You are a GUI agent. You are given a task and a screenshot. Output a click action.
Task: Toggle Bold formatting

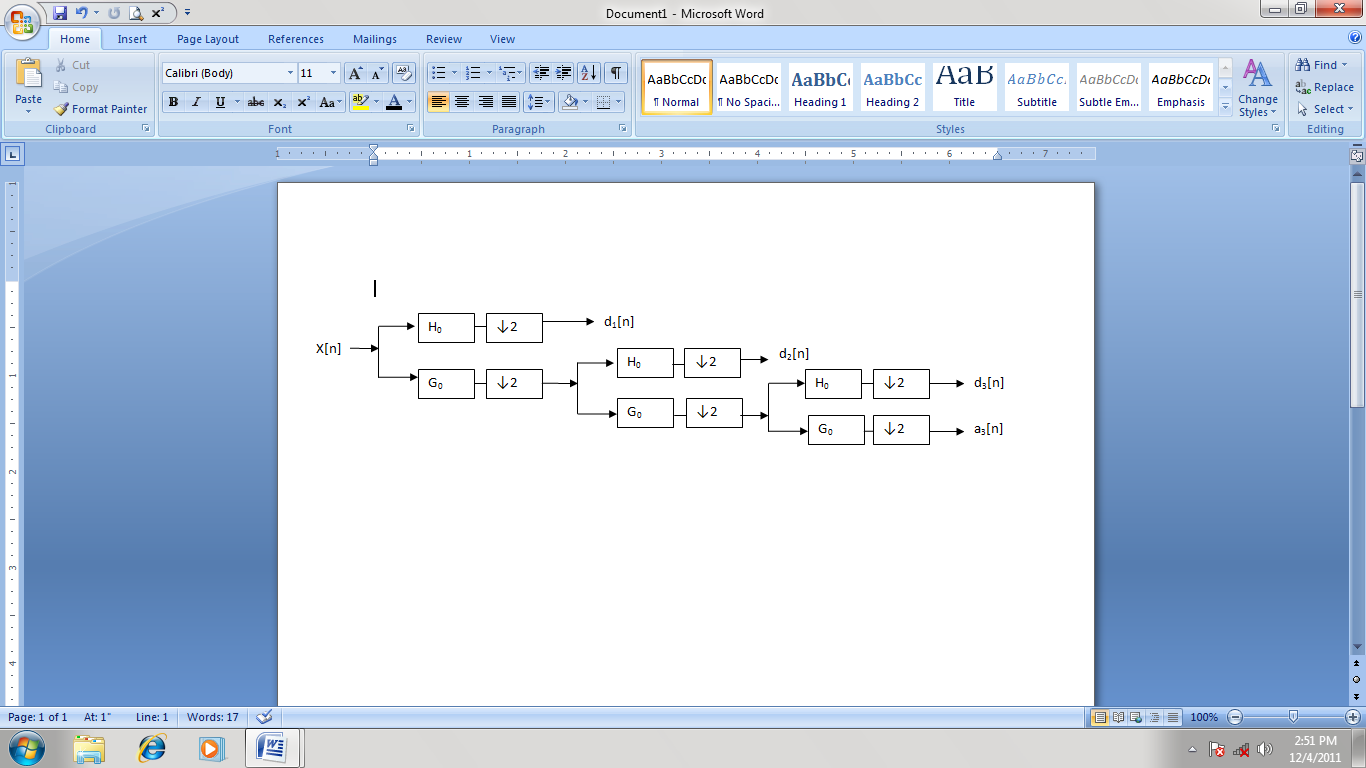pyautogui.click(x=174, y=102)
